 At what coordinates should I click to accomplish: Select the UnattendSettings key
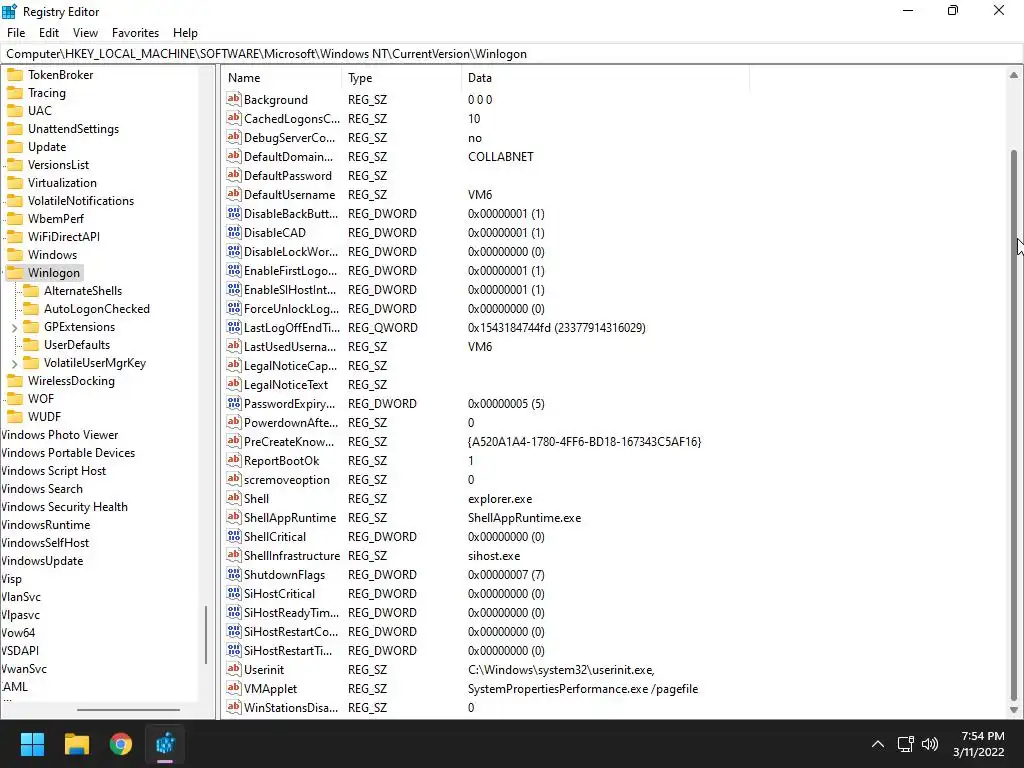coord(73,129)
